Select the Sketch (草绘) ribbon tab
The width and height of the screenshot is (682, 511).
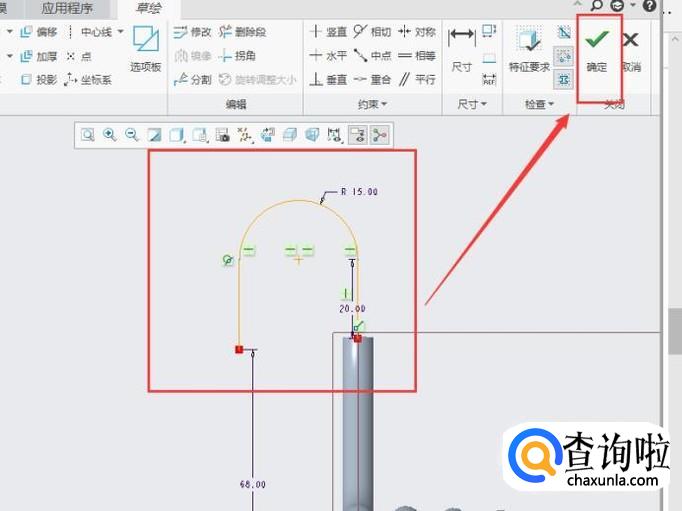pyautogui.click(x=148, y=8)
